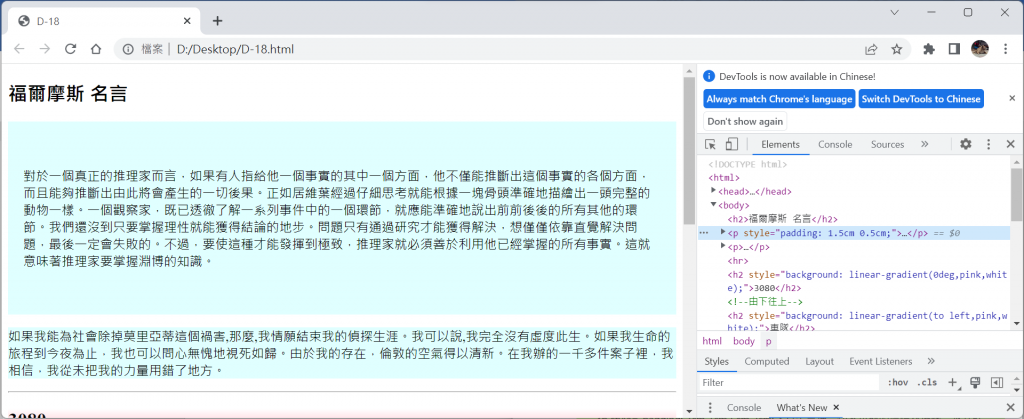Screen dimensions: 1024x419
Task: Toggle the browser side panel
Action: pos(953,49)
